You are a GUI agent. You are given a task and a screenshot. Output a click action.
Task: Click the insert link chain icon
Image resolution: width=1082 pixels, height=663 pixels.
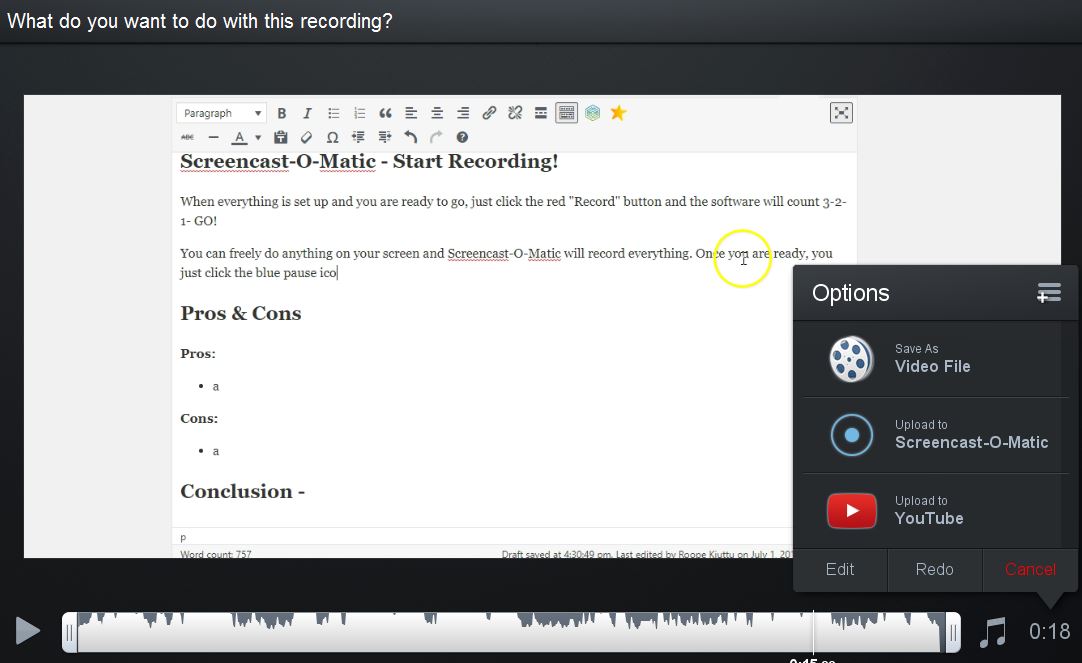click(x=489, y=113)
